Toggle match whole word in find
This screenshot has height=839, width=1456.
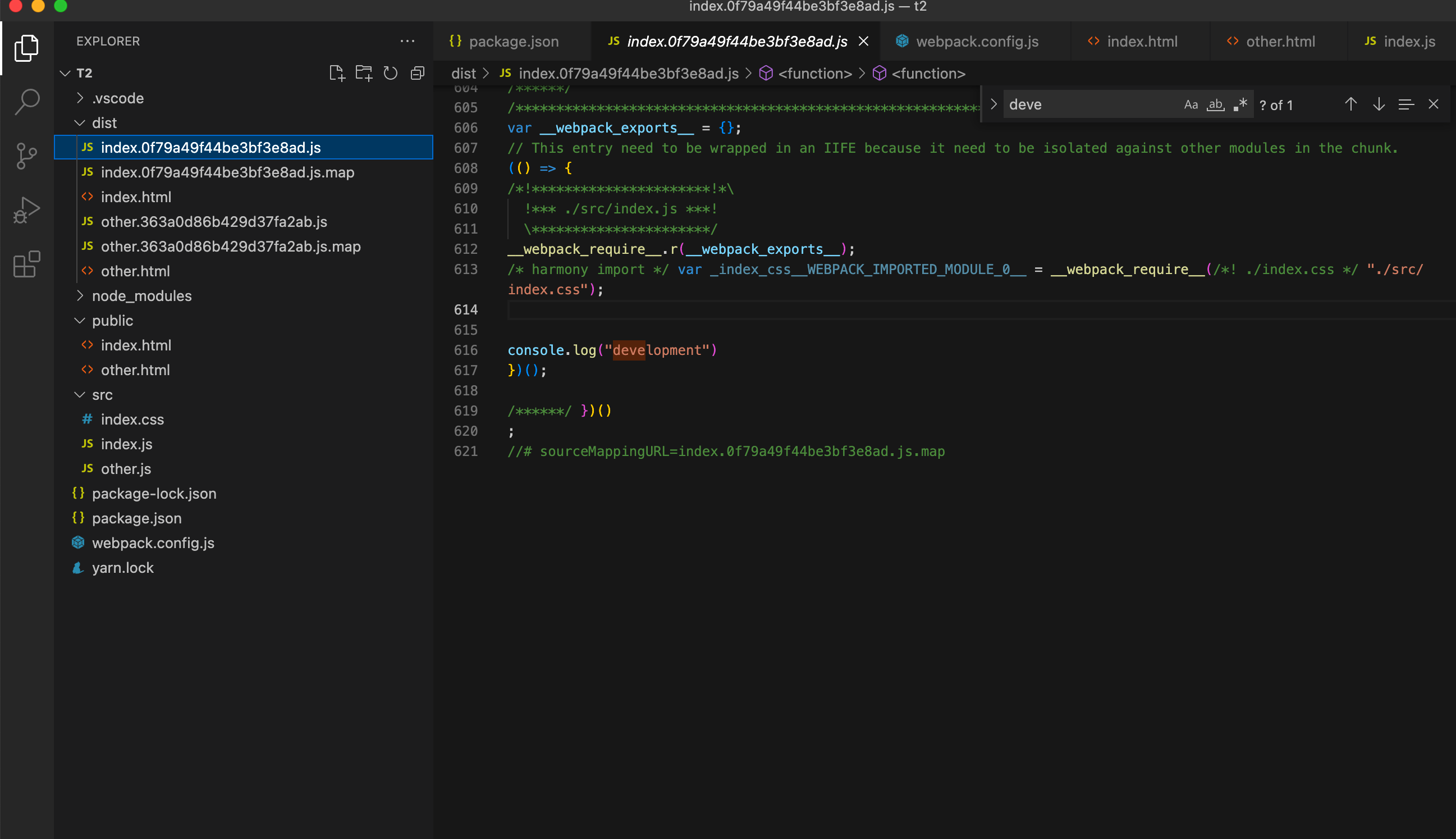[x=1215, y=105]
